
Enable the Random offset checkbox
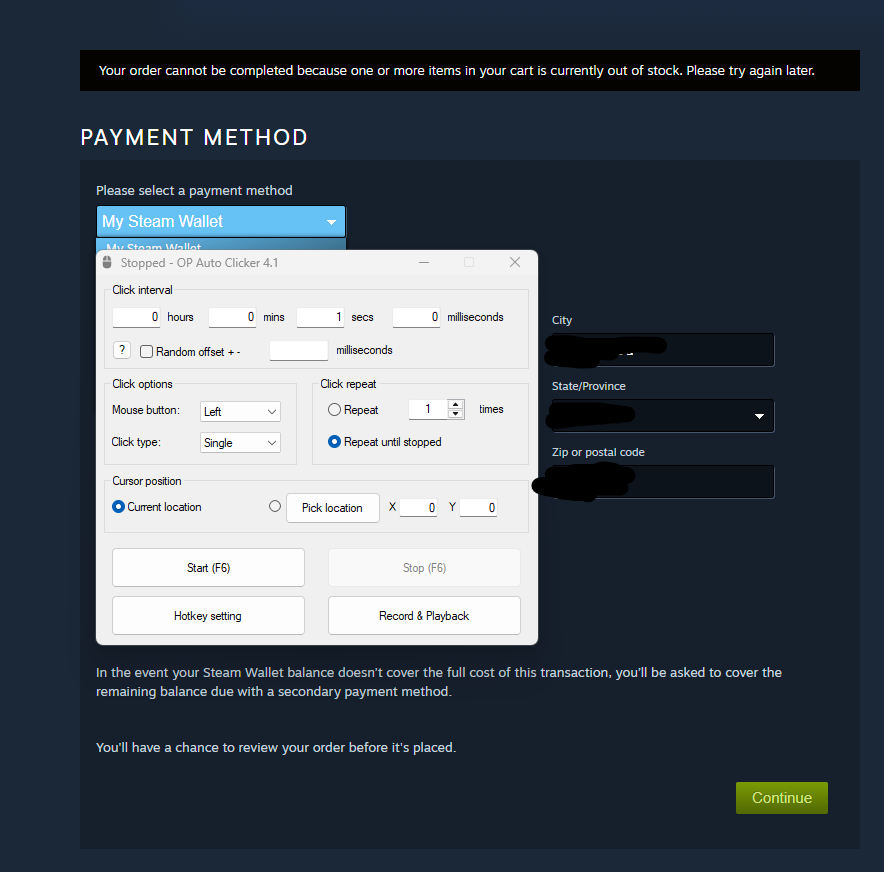(x=147, y=351)
